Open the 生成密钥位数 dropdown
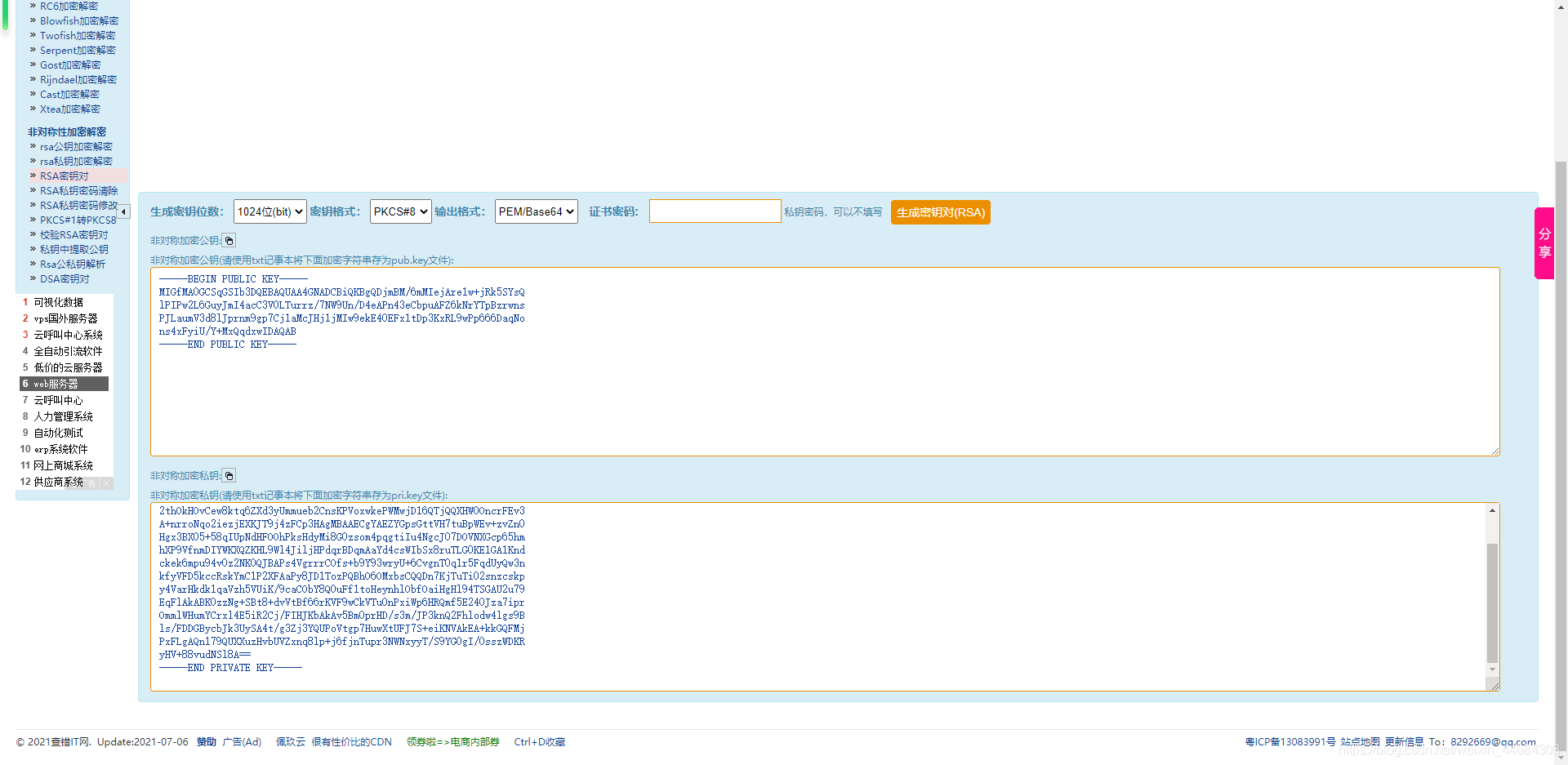The width and height of the screenshot is (1568, 765). tap(269, 211)
